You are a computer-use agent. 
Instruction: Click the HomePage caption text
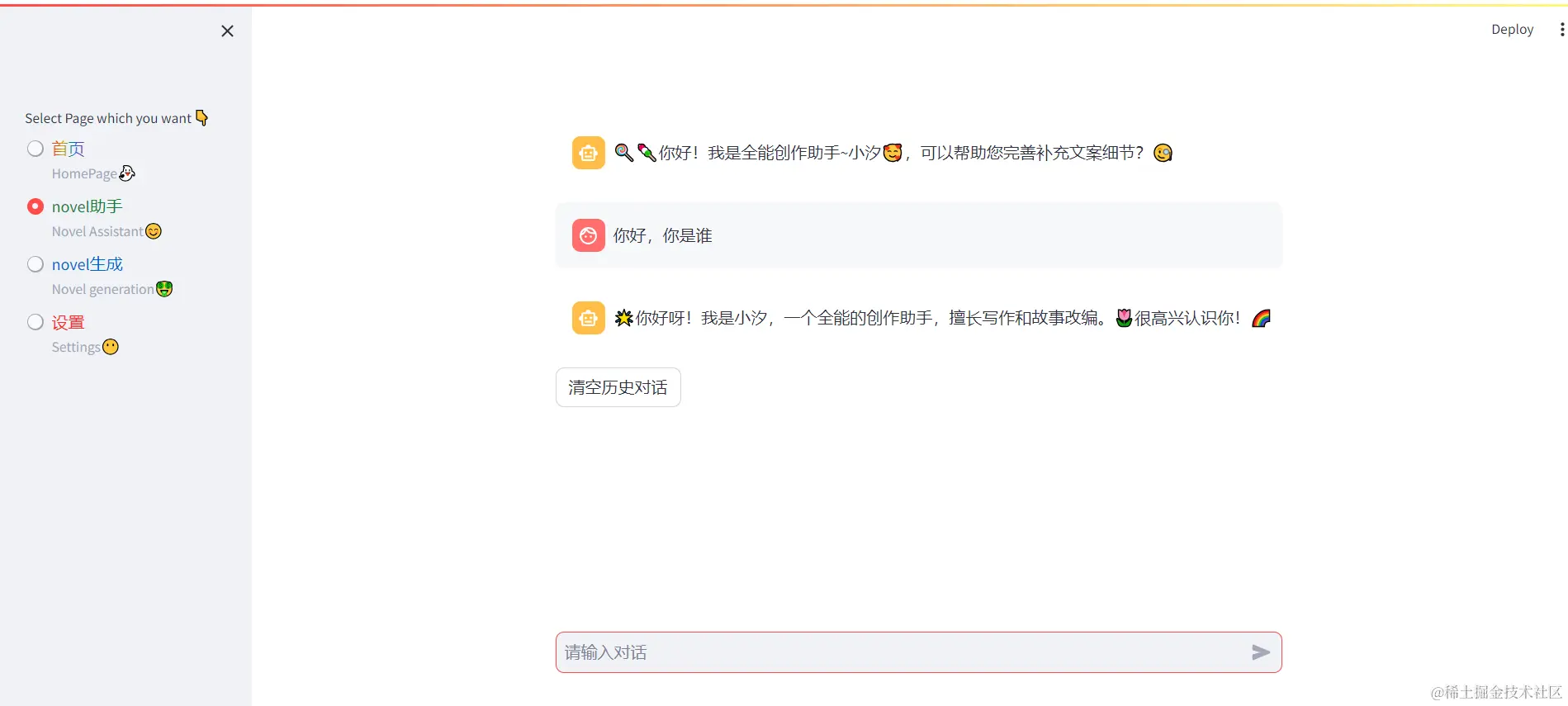(93, 173)
